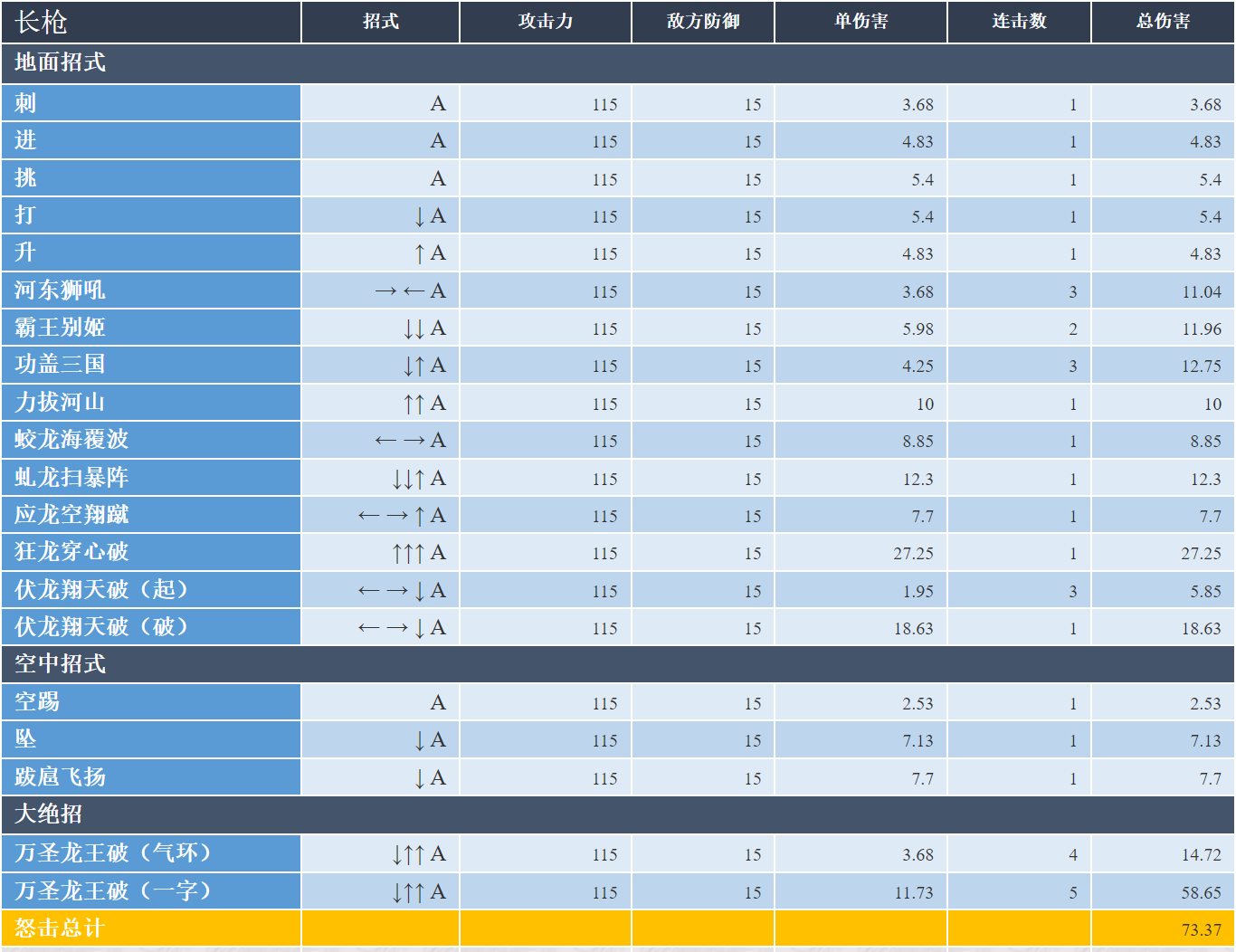
Task: Select the 11.04 total damage cell
Action: (1163, 291)
